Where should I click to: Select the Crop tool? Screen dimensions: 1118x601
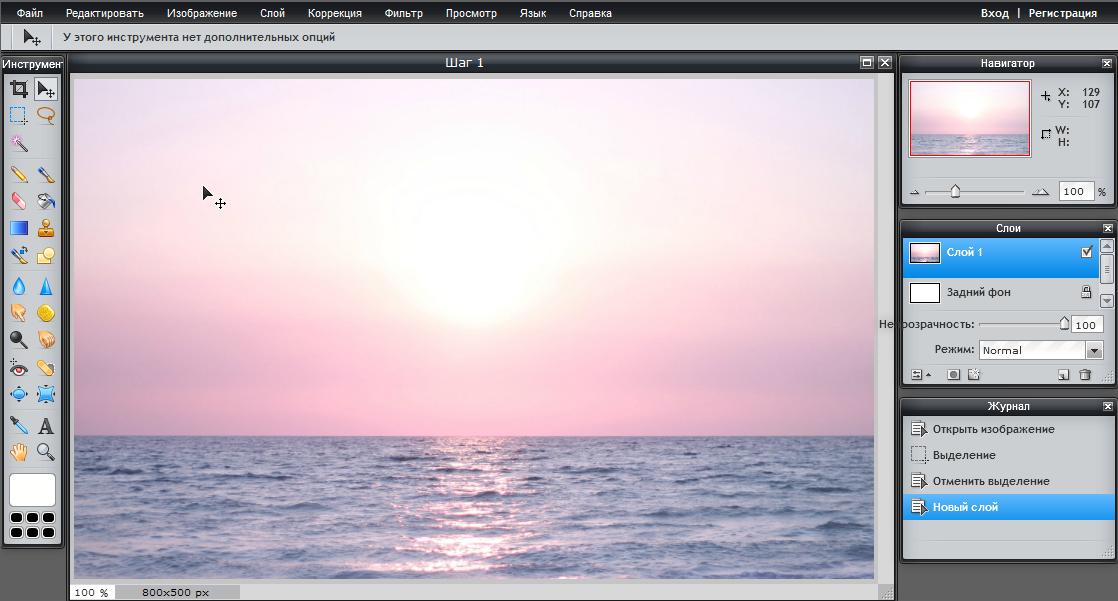tap(18, 89)
